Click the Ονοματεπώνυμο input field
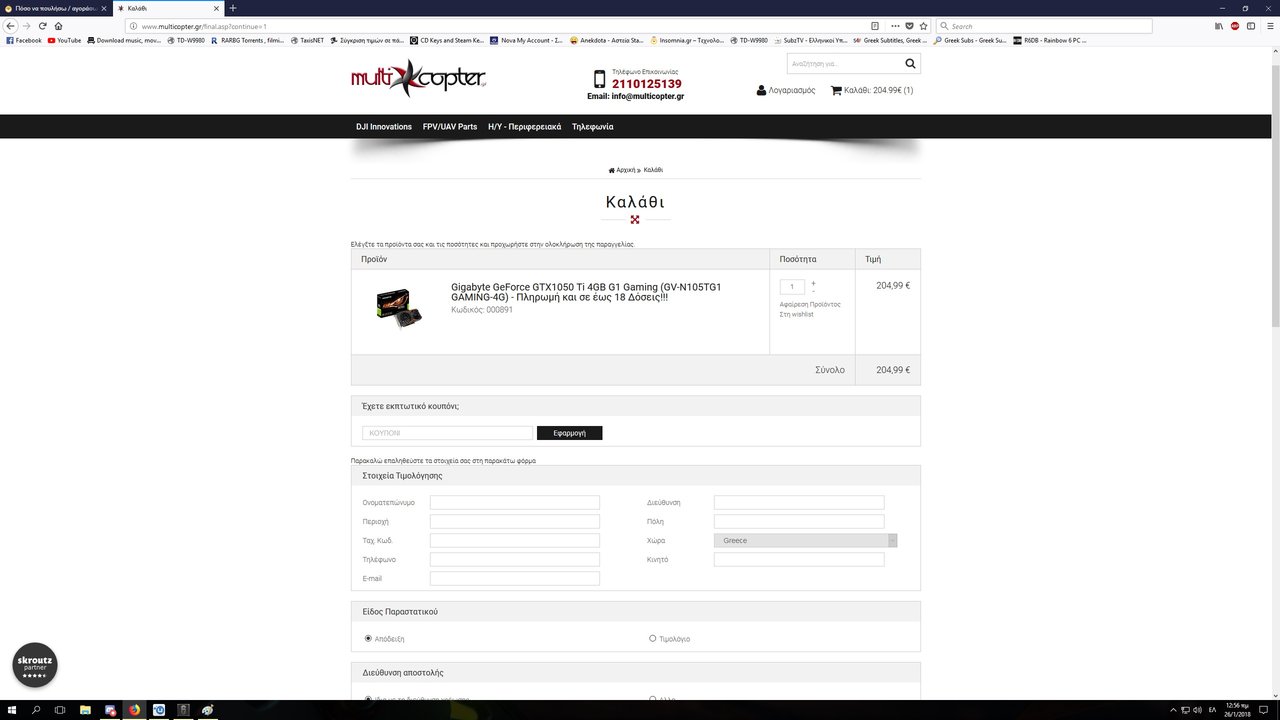Image resolution: width=1280 pixels, height=720 pixels. pos(515,502)
